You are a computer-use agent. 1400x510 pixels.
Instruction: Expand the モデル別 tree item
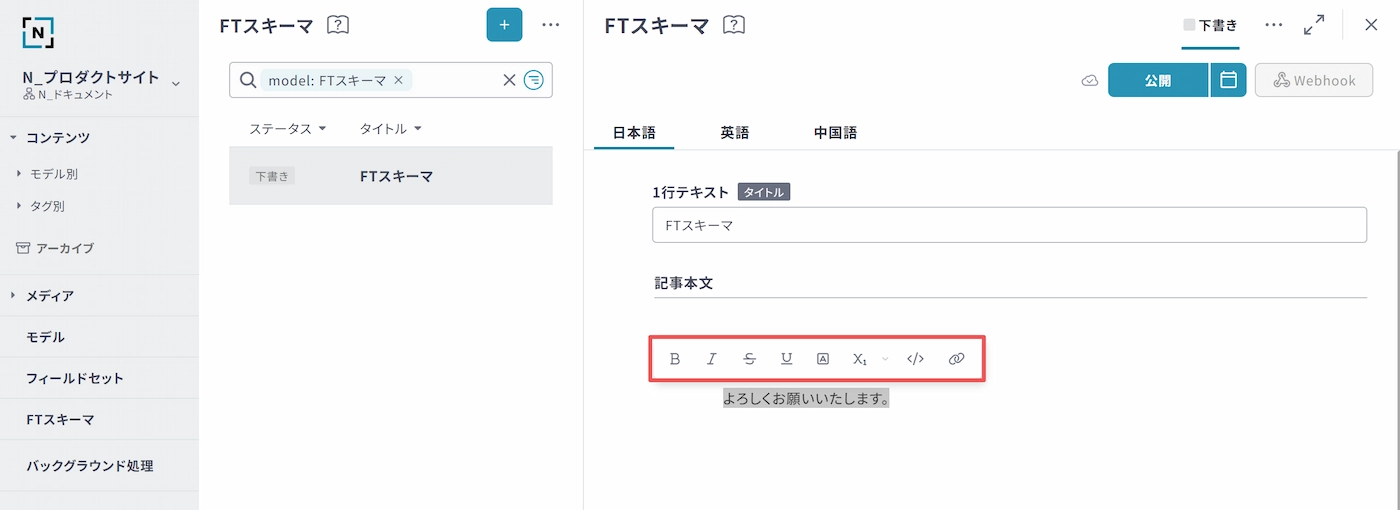(20, 174)
